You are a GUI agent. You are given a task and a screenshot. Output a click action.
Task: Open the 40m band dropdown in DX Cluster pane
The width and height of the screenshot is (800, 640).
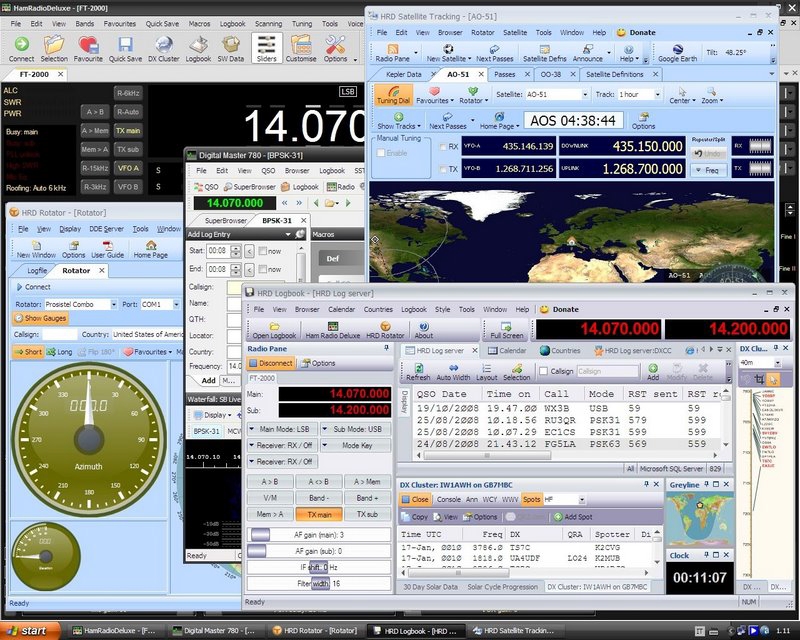778,363
